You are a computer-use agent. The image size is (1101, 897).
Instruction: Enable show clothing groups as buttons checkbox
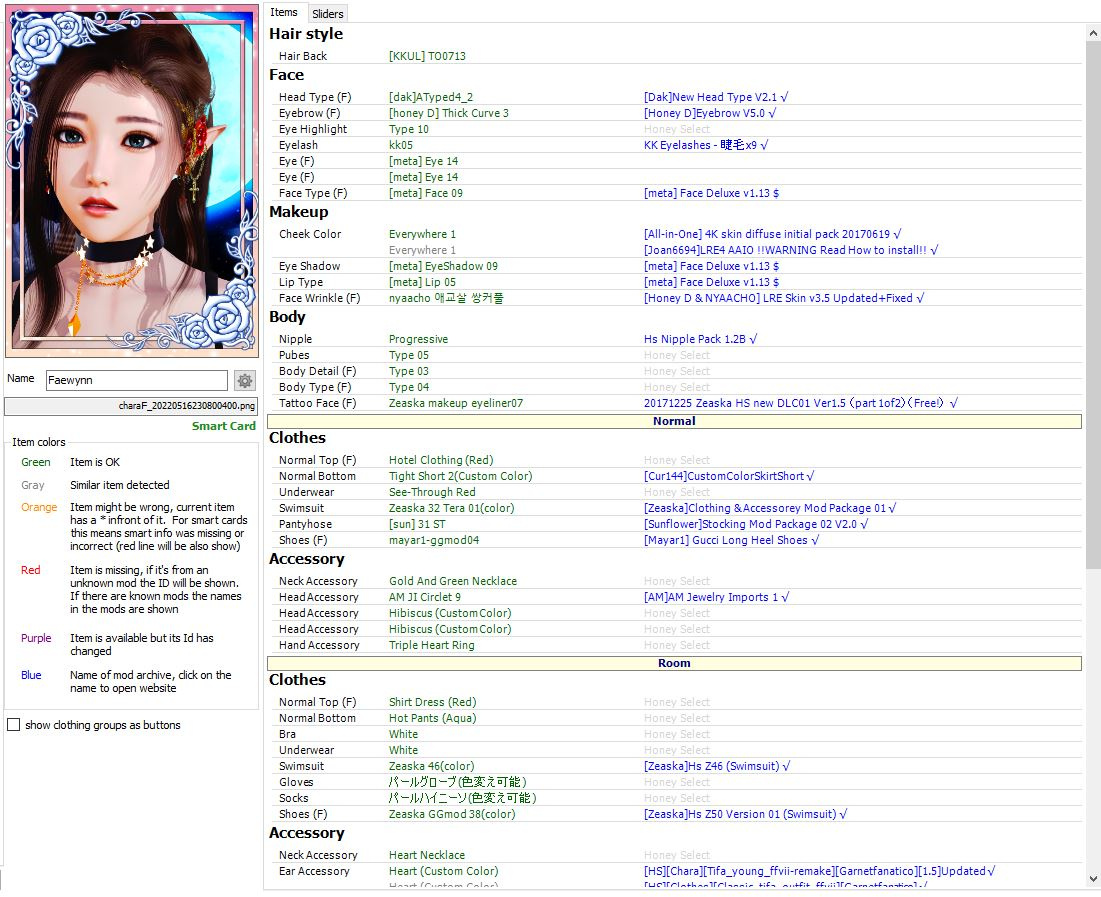click(13, 724)
